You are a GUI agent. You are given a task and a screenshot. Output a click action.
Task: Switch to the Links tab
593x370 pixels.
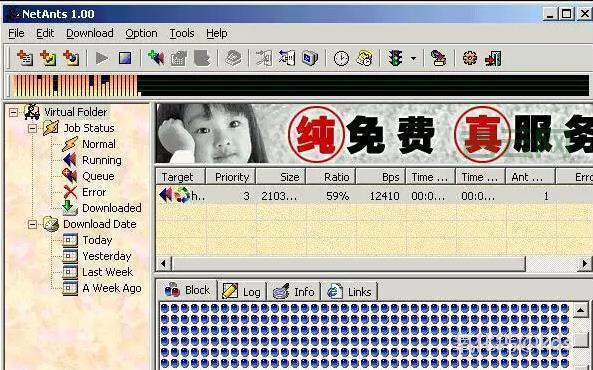tap(350, 292)
